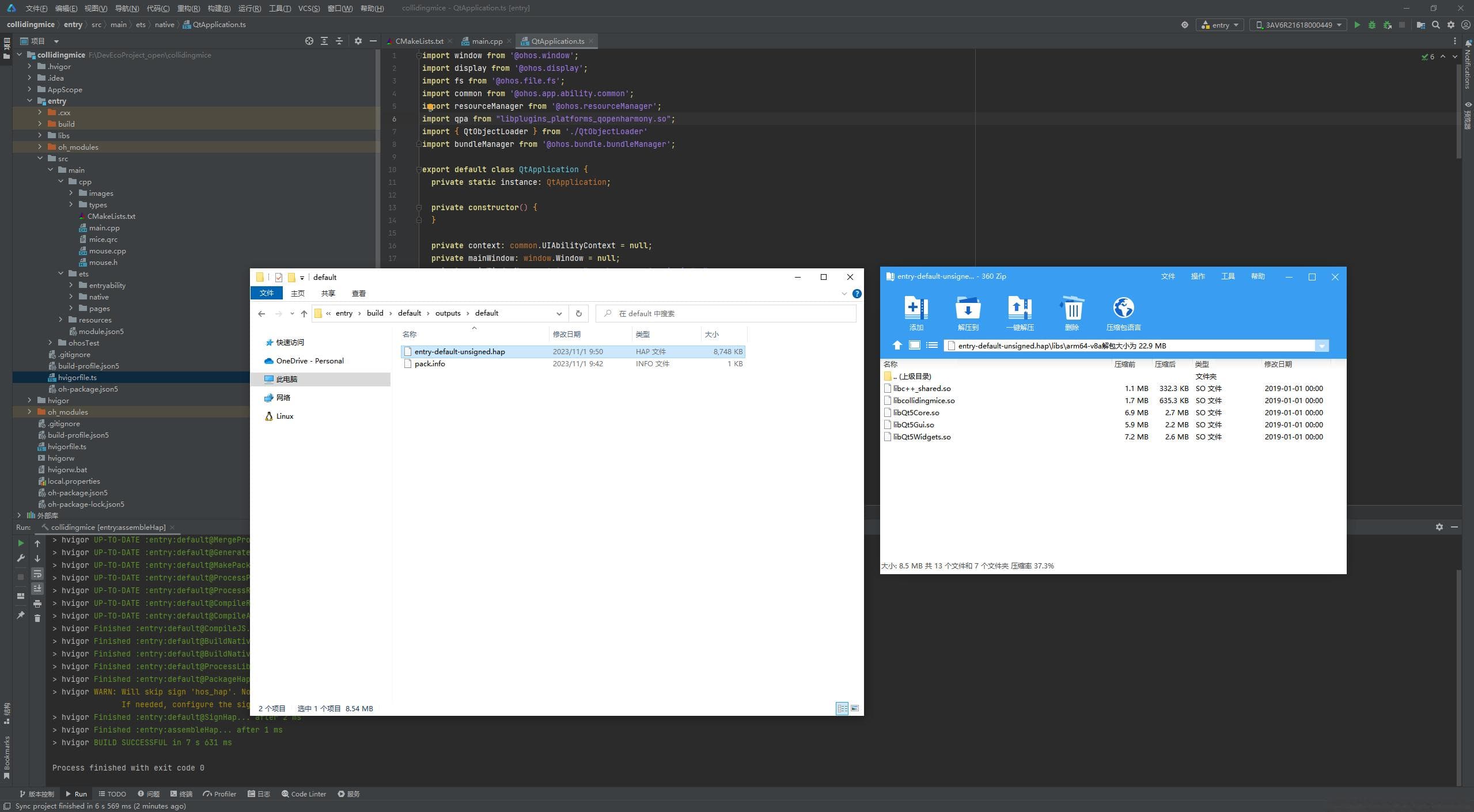Run the app with the green play button

point(1357,25)
